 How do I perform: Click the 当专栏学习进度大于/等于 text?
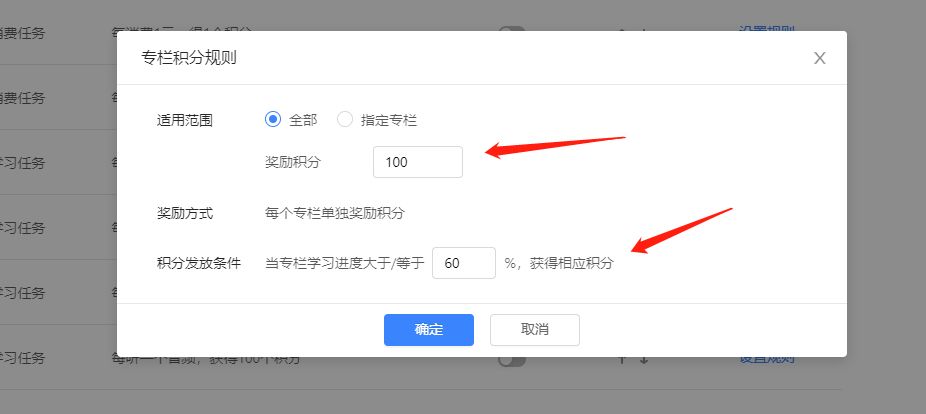(345, 263)
